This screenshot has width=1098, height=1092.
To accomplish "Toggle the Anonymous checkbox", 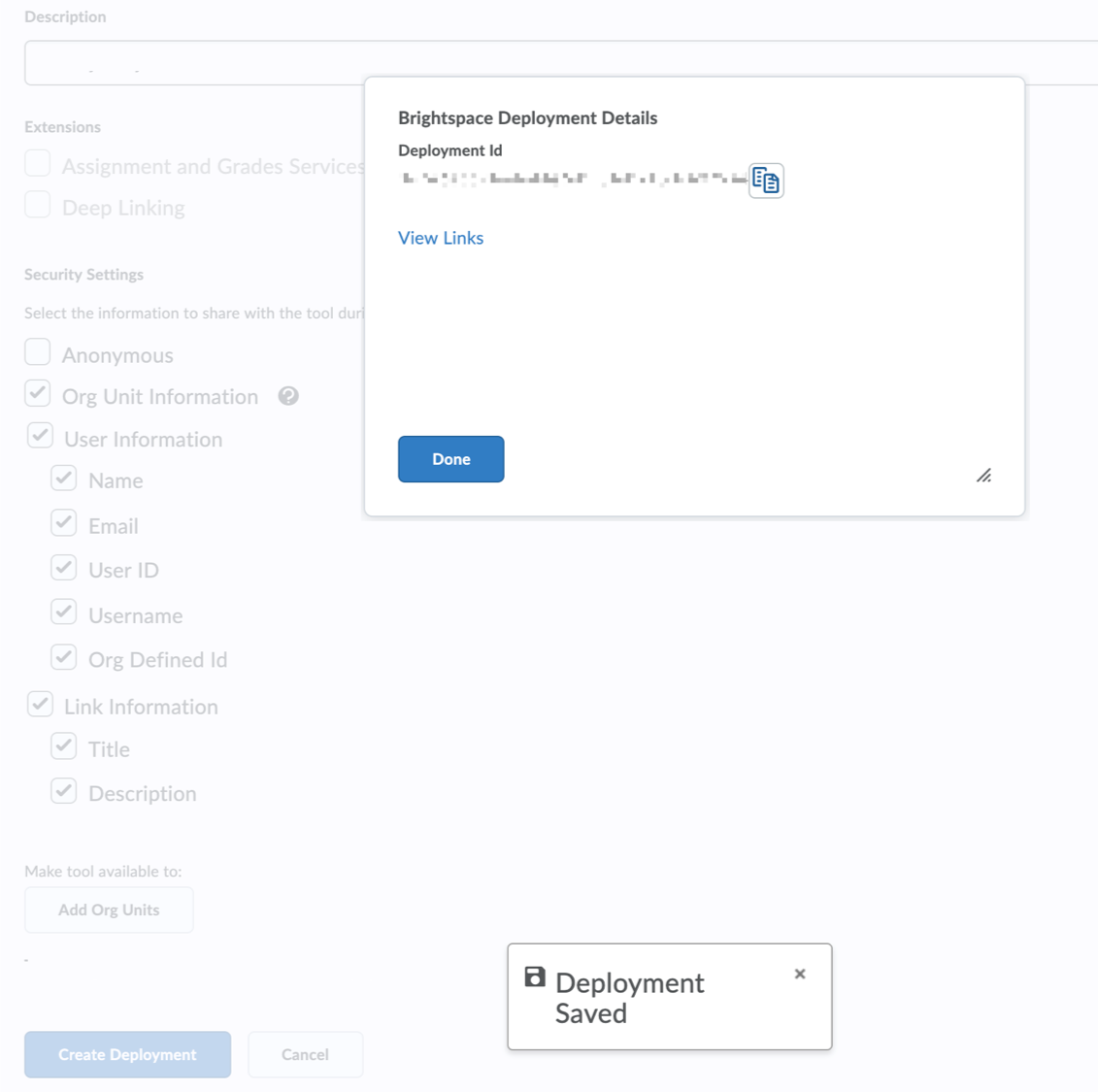I will point(37,352).
